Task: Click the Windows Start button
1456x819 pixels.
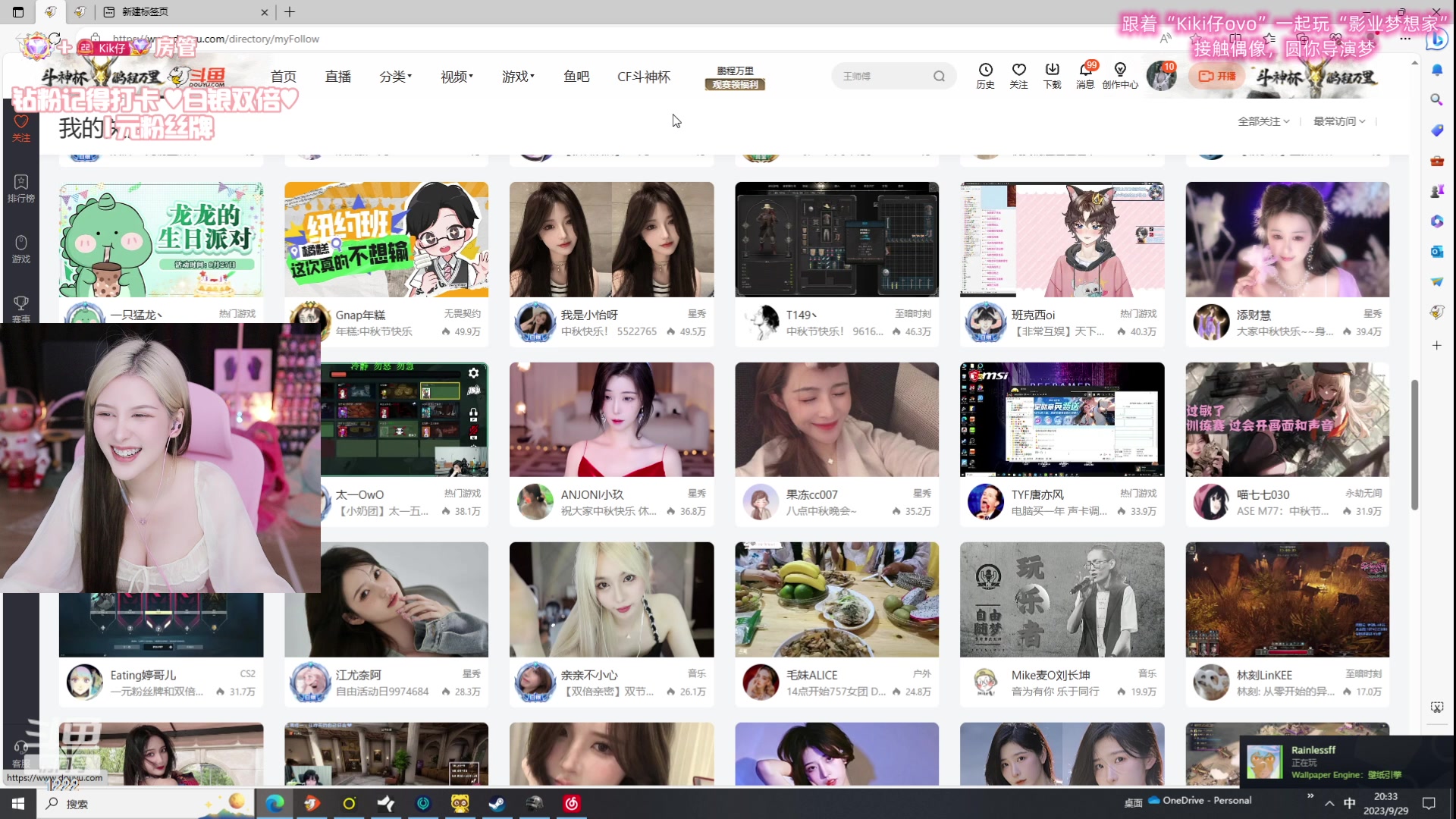Action: 18,803
